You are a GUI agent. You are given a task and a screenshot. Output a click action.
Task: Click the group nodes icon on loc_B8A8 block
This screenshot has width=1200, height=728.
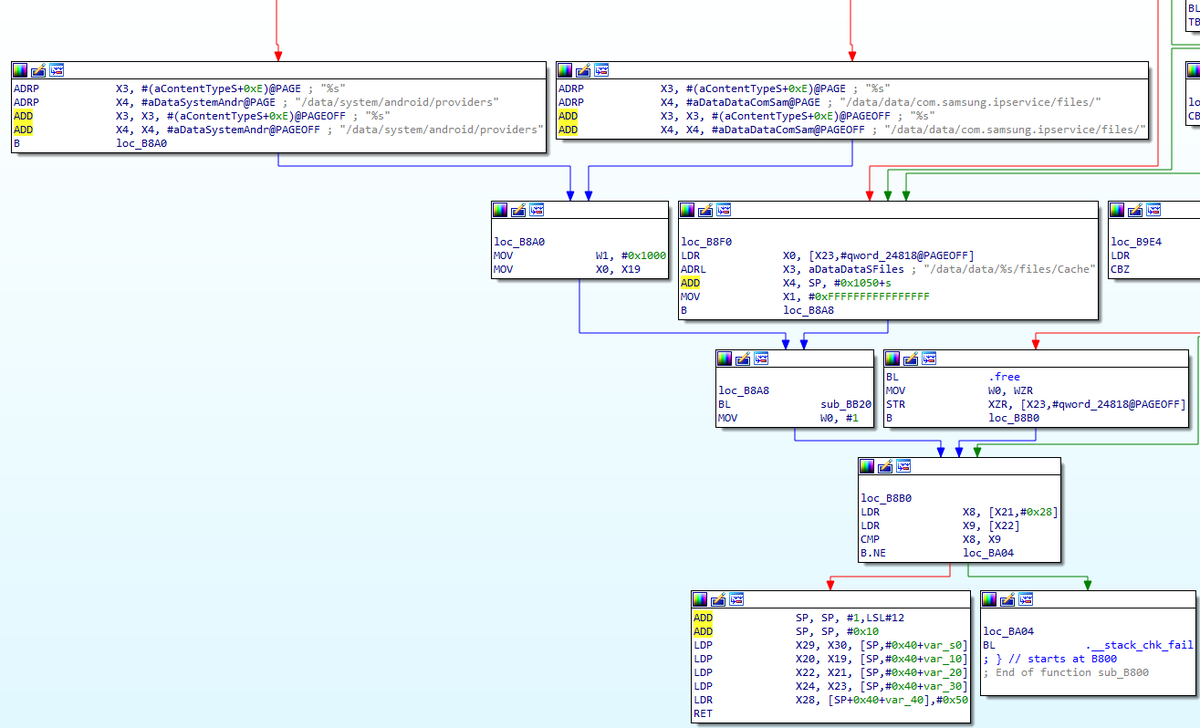tap(760, 358)
